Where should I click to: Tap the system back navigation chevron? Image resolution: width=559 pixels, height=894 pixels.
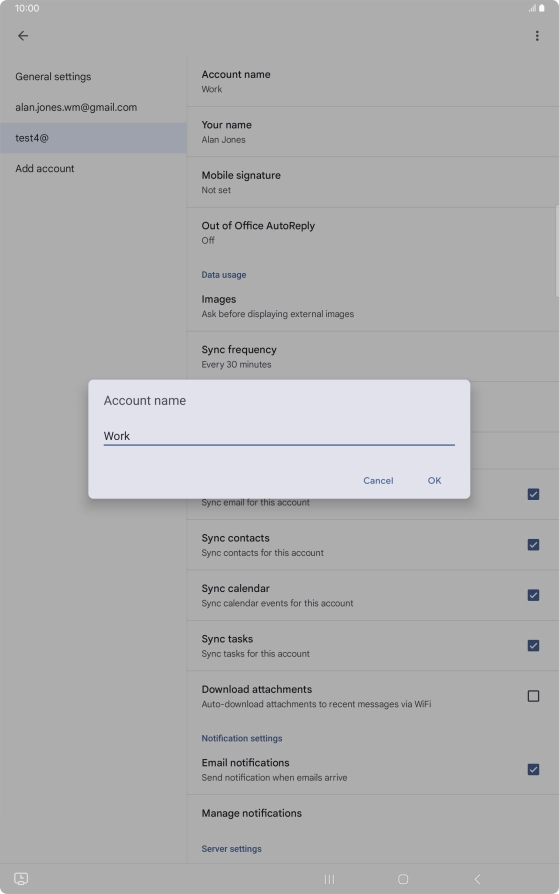(477, 879)
